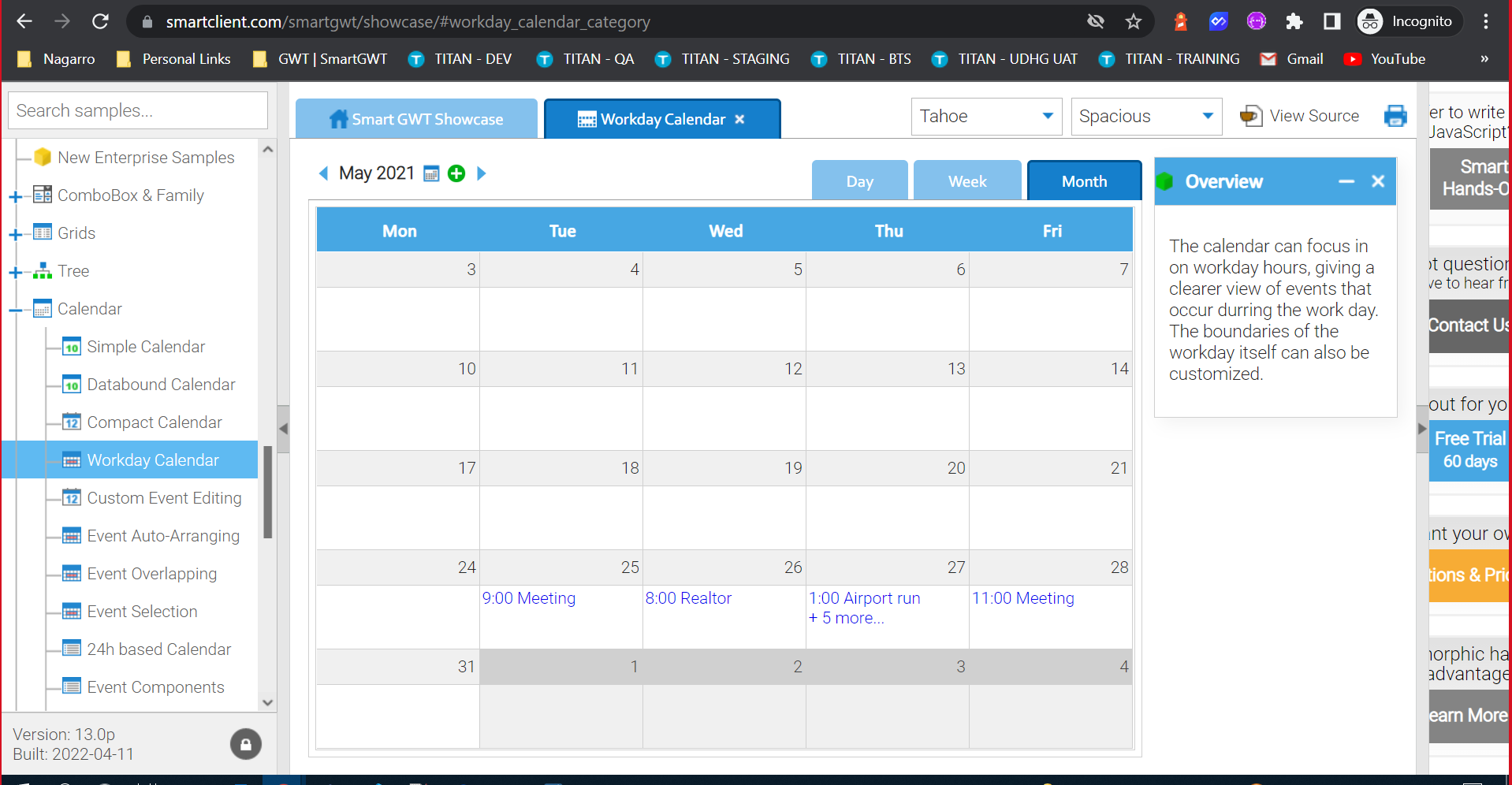Open the YouTube bookmark
This screenshot has width=1512, height=785.
click(x=1385, y=59)
